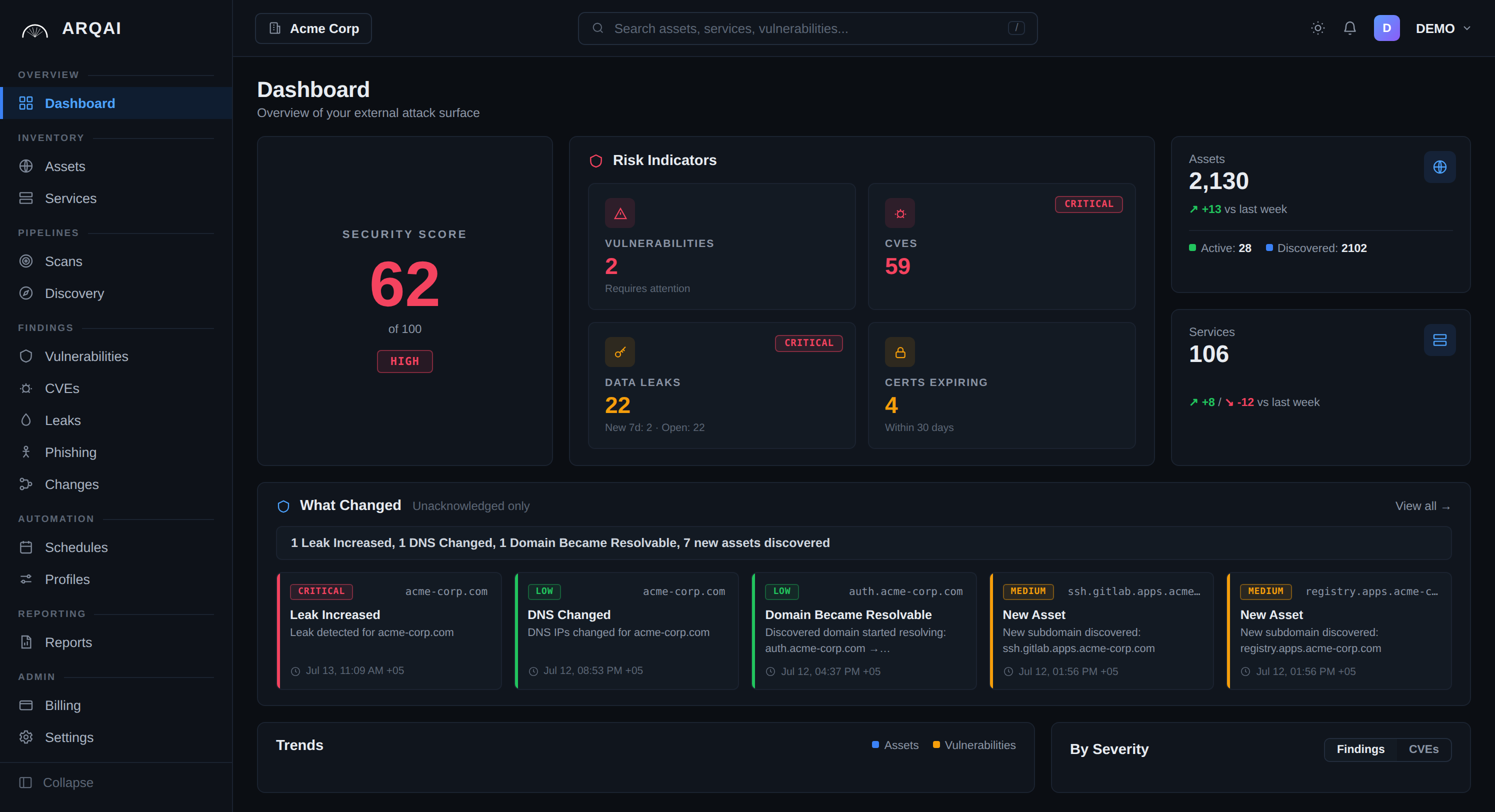Open New Asset registry.apps card
This screenshot has height=812, width=1495.
pos(1339,631)
